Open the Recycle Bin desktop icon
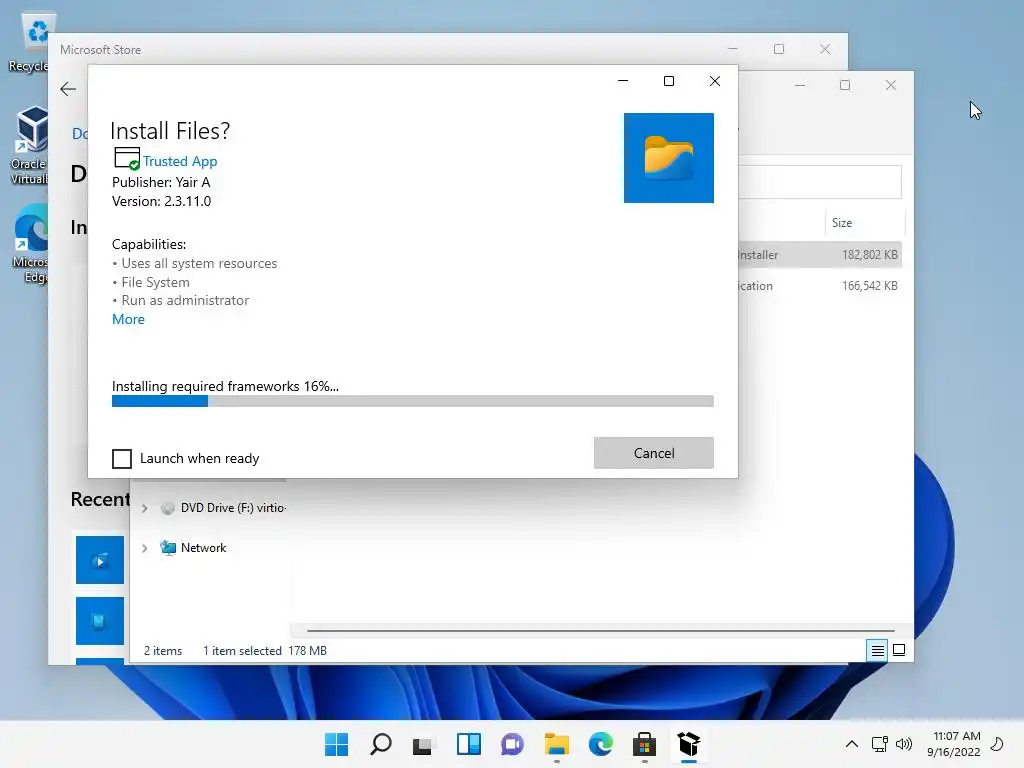 pos(29,43)
